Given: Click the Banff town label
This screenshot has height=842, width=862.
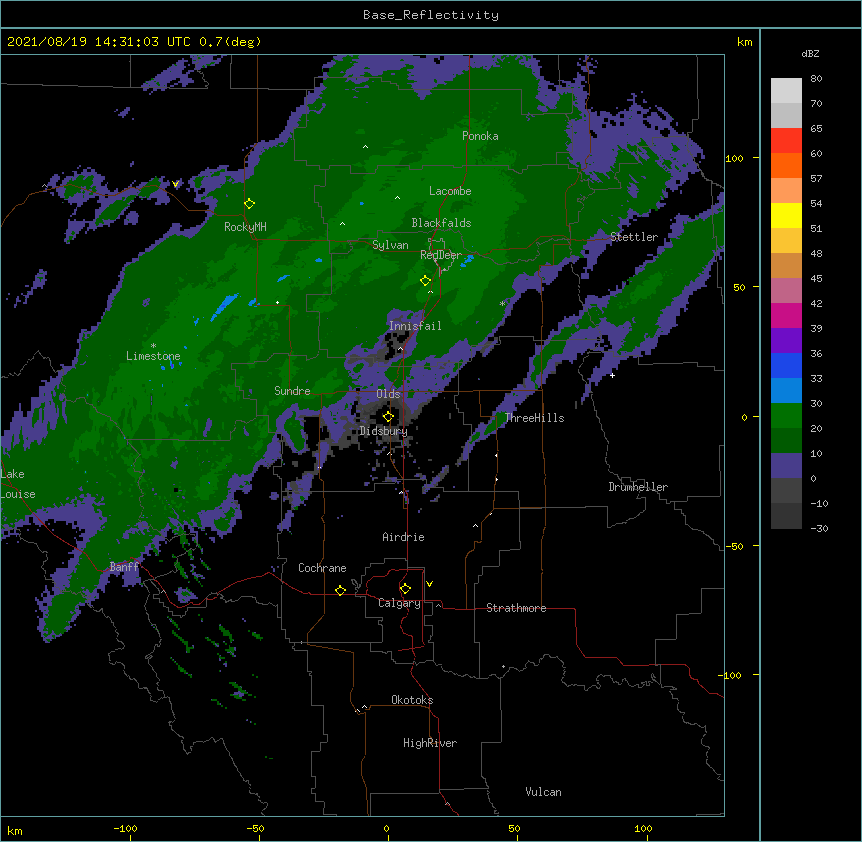Looking at the screenshot, I should [124, 567].
